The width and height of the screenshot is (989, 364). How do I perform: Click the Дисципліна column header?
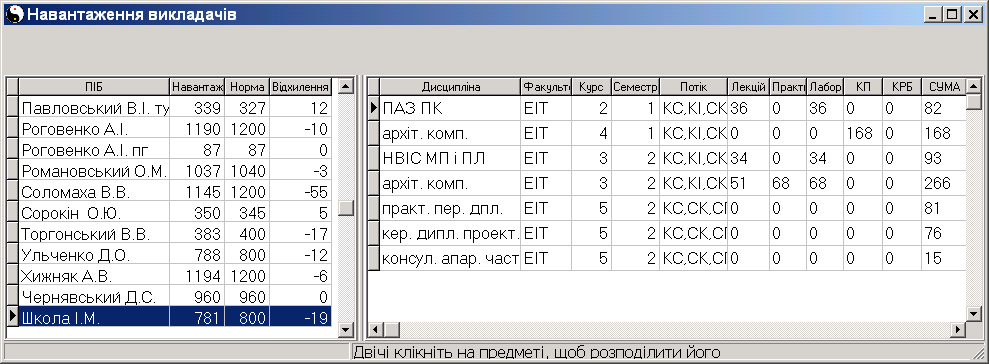[451, 86]
